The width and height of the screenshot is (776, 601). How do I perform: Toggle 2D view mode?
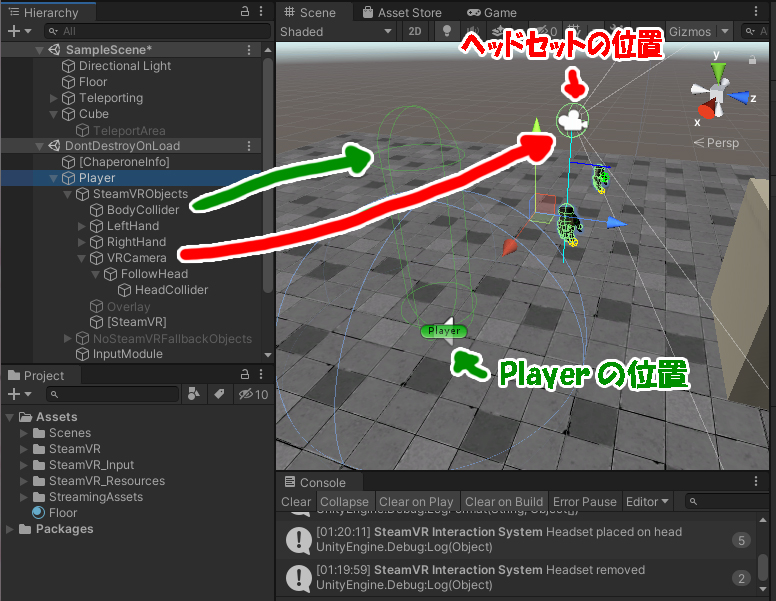415,32
